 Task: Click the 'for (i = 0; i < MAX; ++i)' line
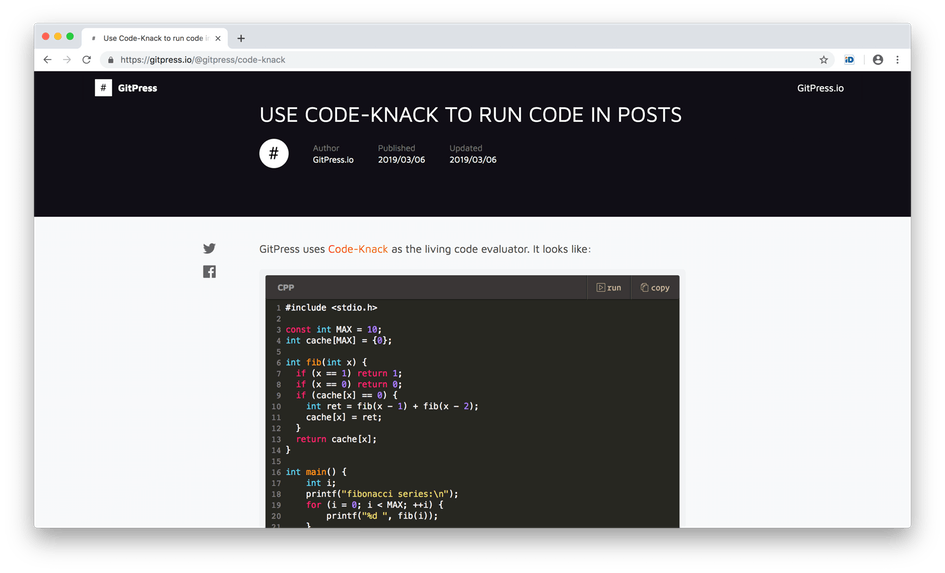pos(374,505)
